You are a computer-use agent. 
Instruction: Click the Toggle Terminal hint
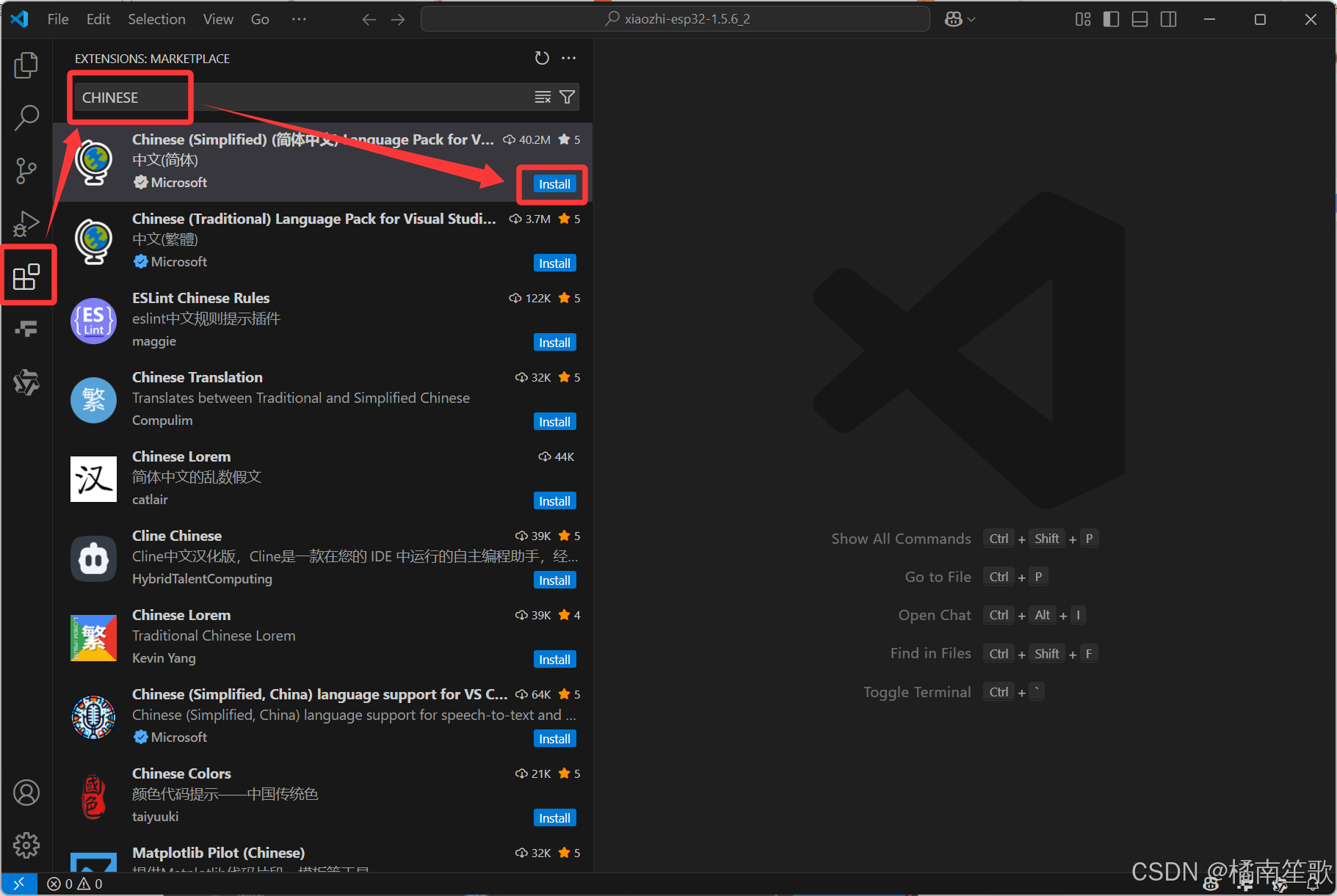pyautogui.click(x=917, y=692)
